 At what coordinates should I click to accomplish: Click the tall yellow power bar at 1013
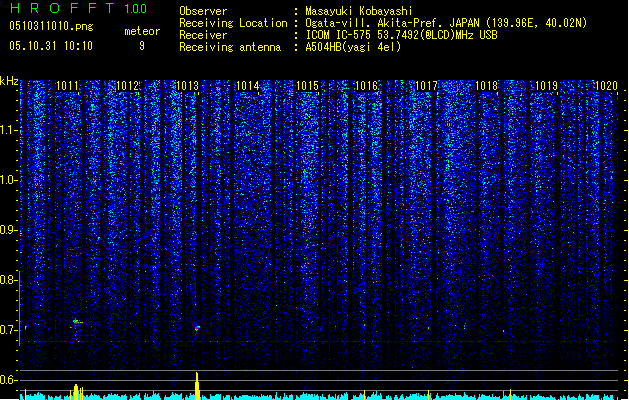coord(197,386)
